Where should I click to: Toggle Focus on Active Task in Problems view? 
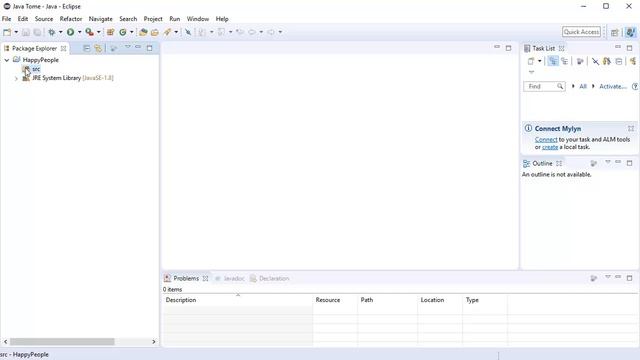tap(594, 278)
